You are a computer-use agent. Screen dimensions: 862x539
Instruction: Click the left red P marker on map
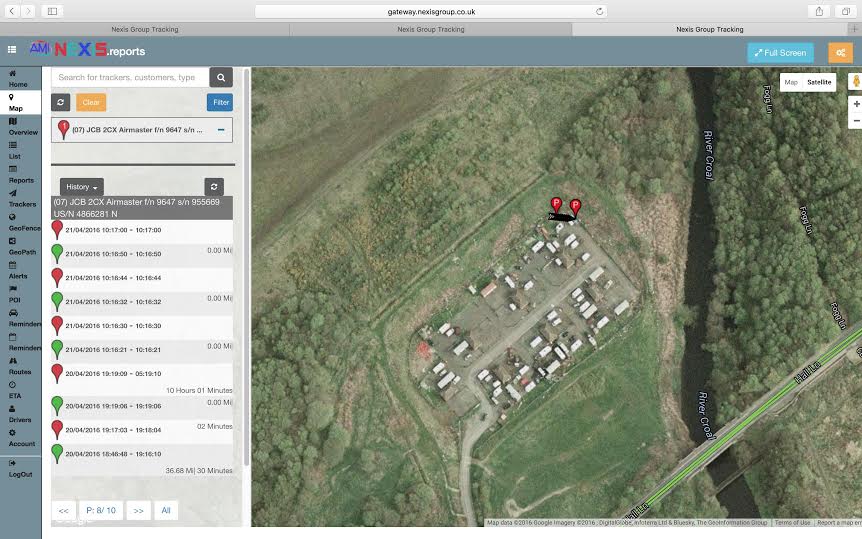point(556,205)
